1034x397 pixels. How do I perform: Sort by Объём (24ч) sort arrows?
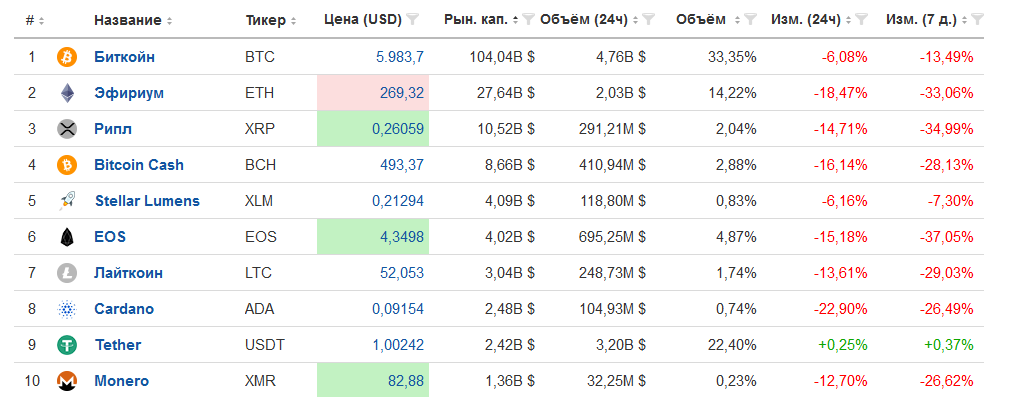[635, 20]
